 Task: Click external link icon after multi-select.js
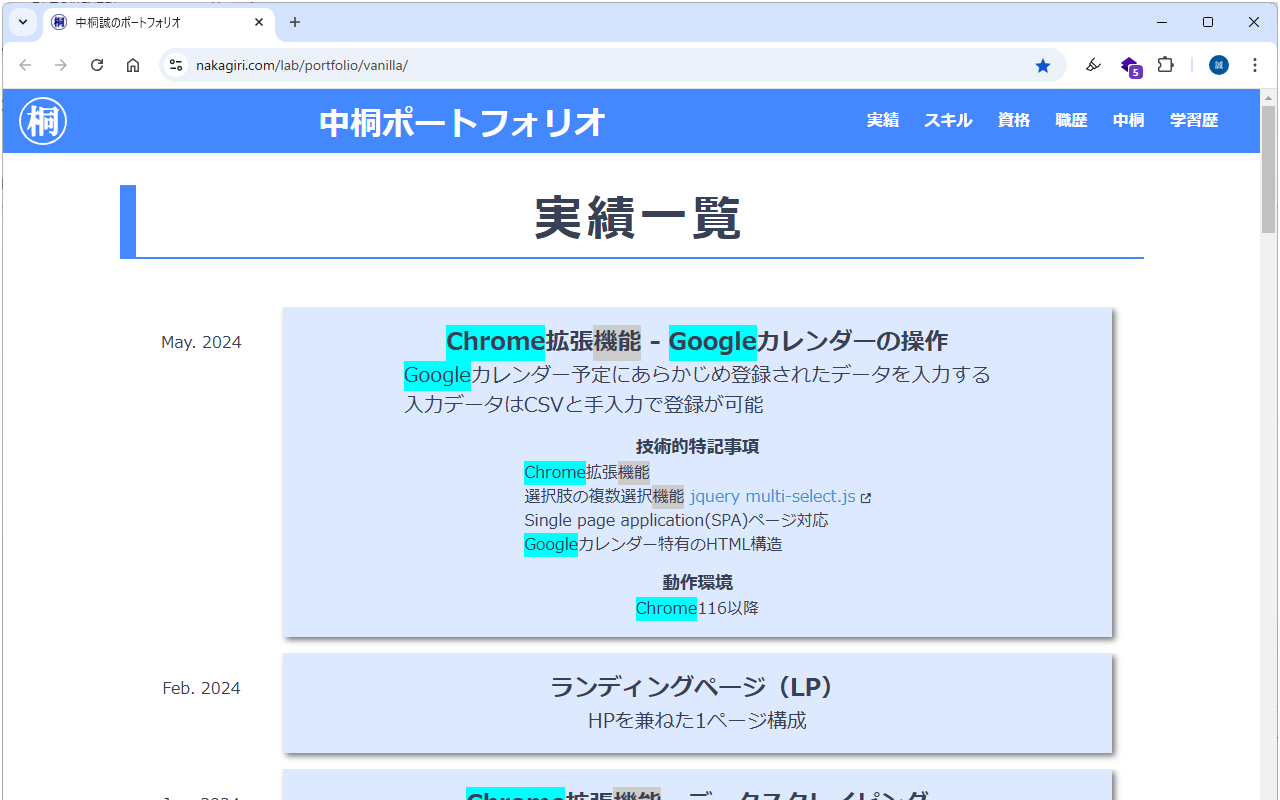[866, 498]
